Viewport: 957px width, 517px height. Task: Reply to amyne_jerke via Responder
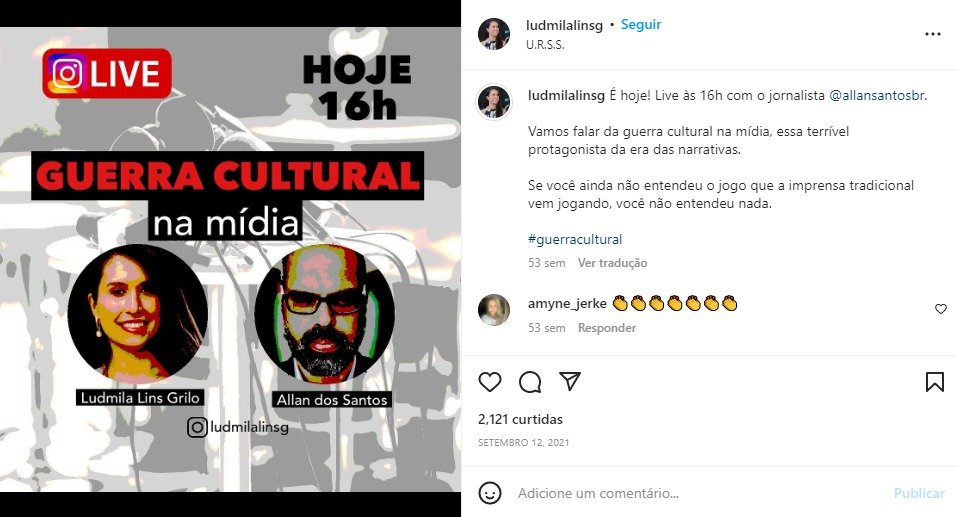(x=607, y=328)
